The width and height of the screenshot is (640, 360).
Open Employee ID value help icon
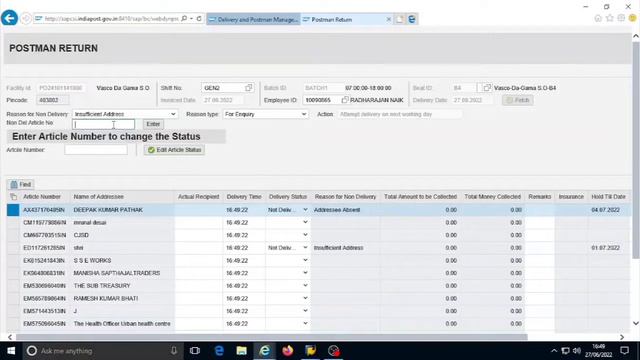345,100
